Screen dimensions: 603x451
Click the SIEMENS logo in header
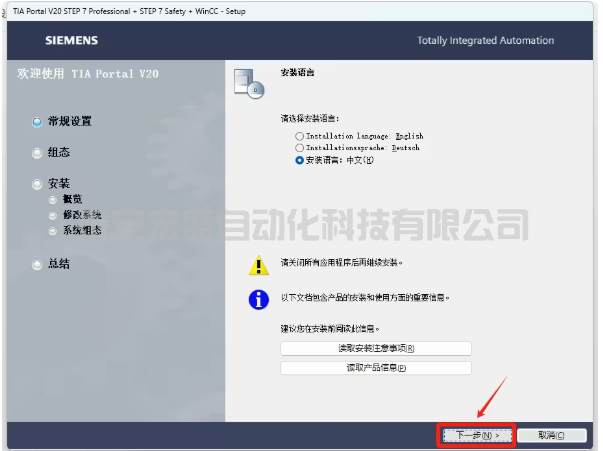tap(71, 41)
